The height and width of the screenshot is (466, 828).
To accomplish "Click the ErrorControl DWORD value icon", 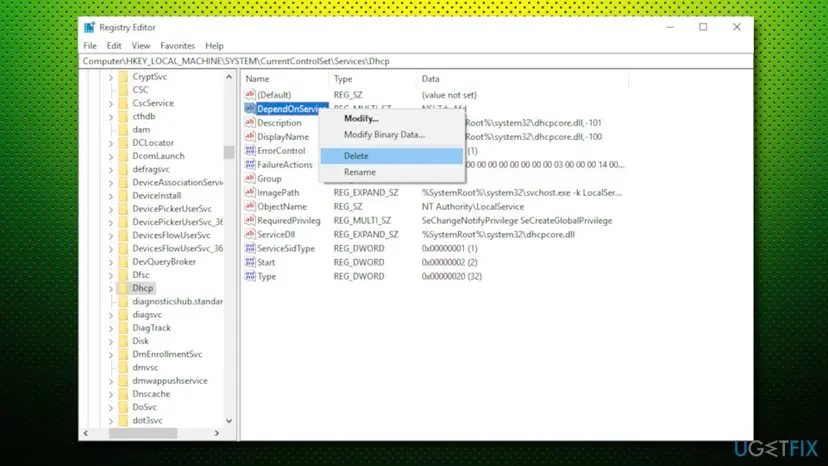I will 250,151.
